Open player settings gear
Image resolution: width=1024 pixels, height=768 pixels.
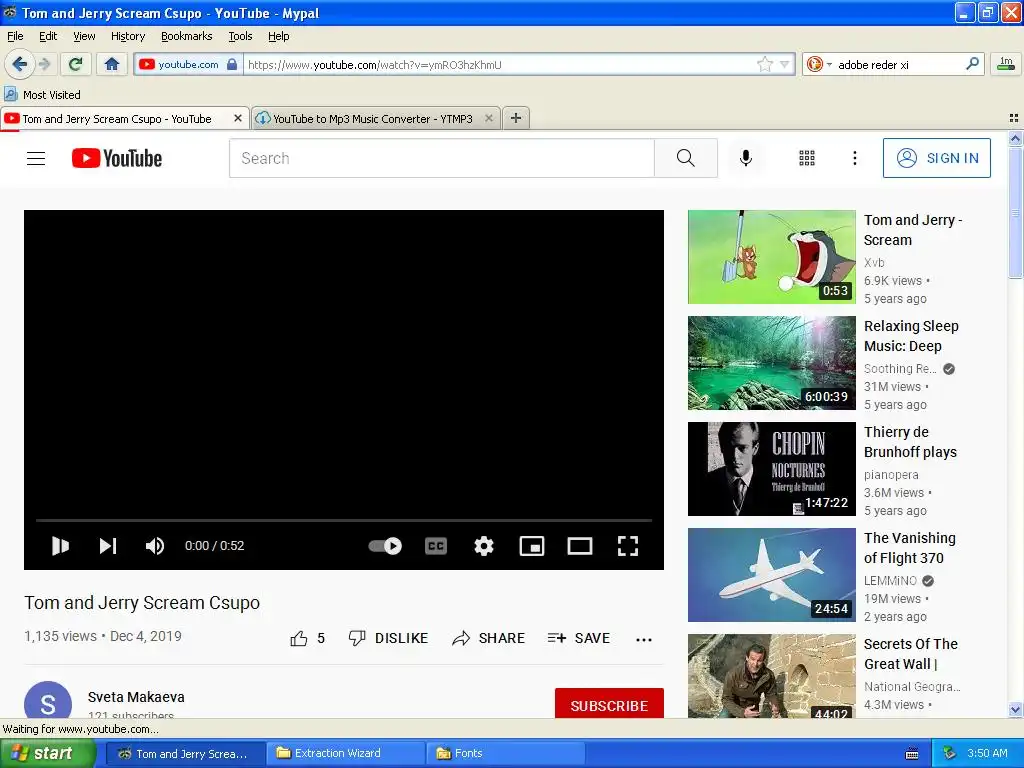(x=483, y=545)
